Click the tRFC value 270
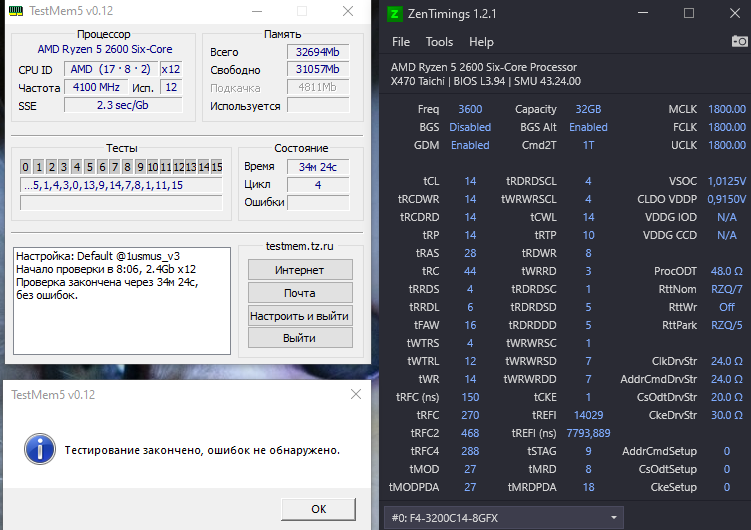Viewport: 751px width, 530px height. (470, 415)
